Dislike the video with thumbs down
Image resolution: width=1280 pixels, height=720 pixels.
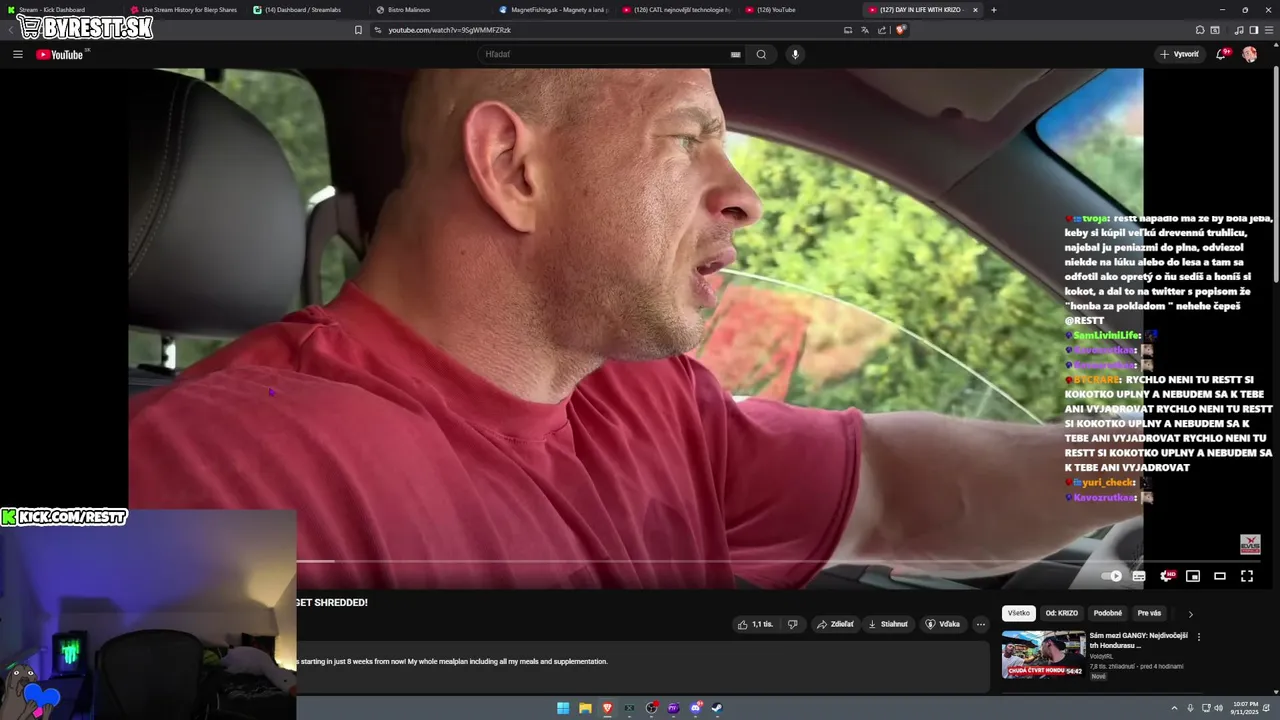pos(792,624)
